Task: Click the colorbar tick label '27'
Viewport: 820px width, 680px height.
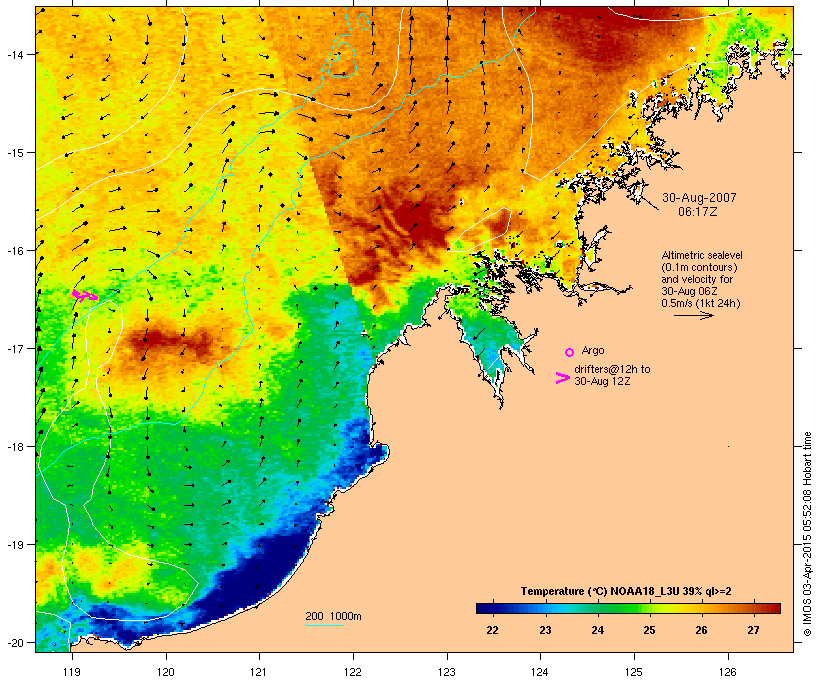Action: point(753,630)
